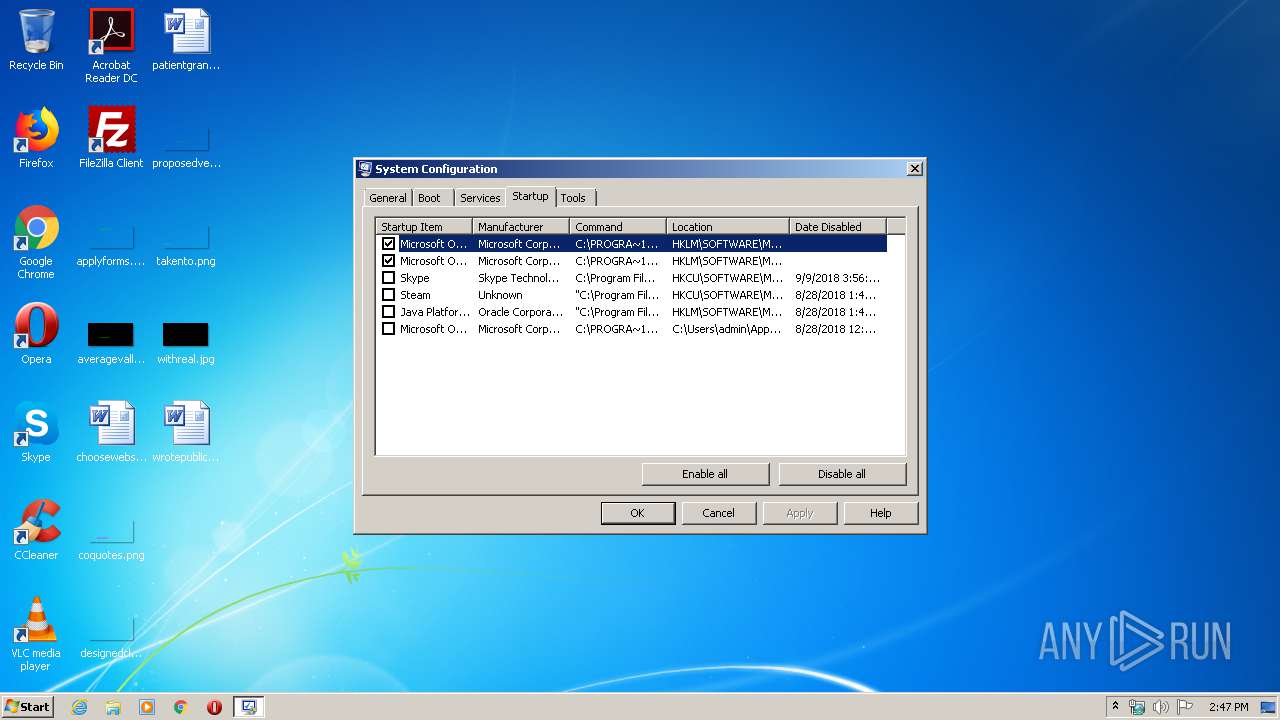Switch to the General tab
Image resolution: width=1280 pixels, height=720 pixels.
tap(388, 198)
